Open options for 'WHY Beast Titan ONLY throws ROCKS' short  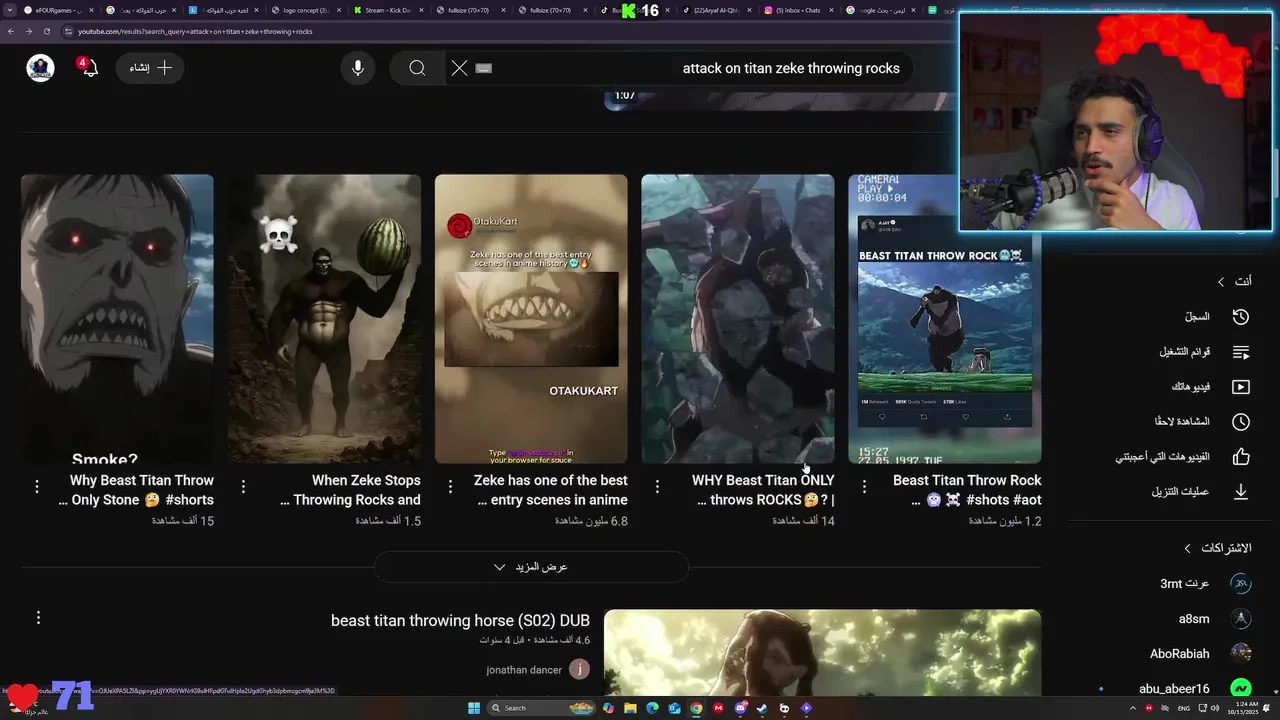point(657,486)
